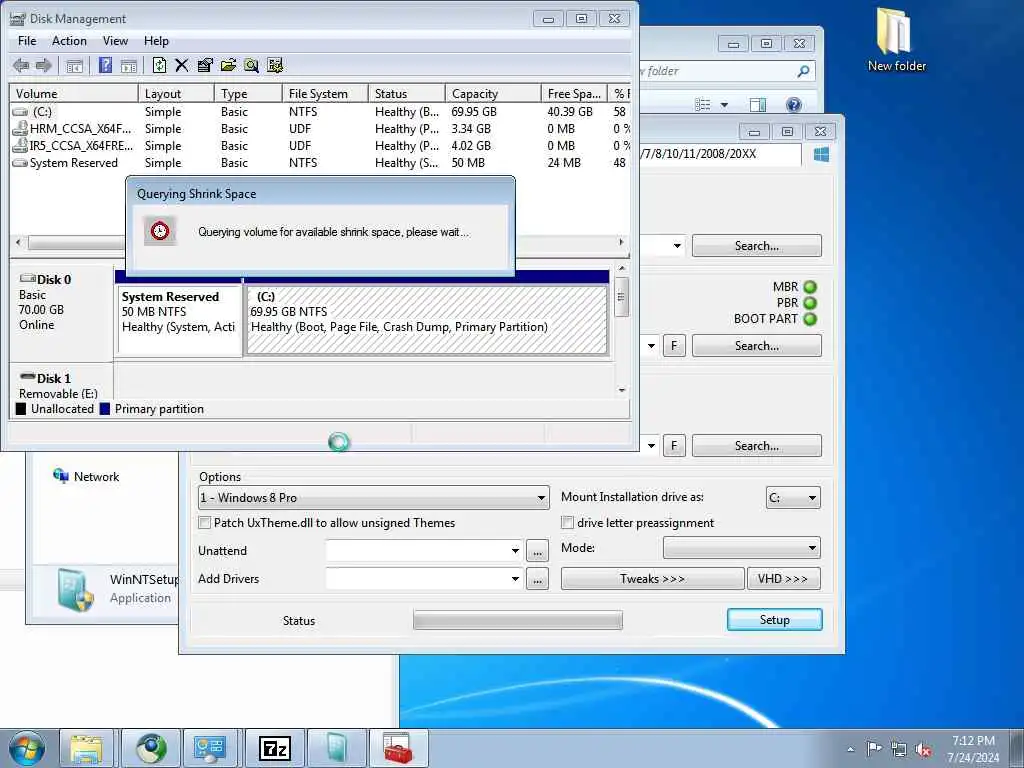Click the Forward arrow in Disk Management toolbar
Screen dimensions: 1024x768
coord(43,65)
